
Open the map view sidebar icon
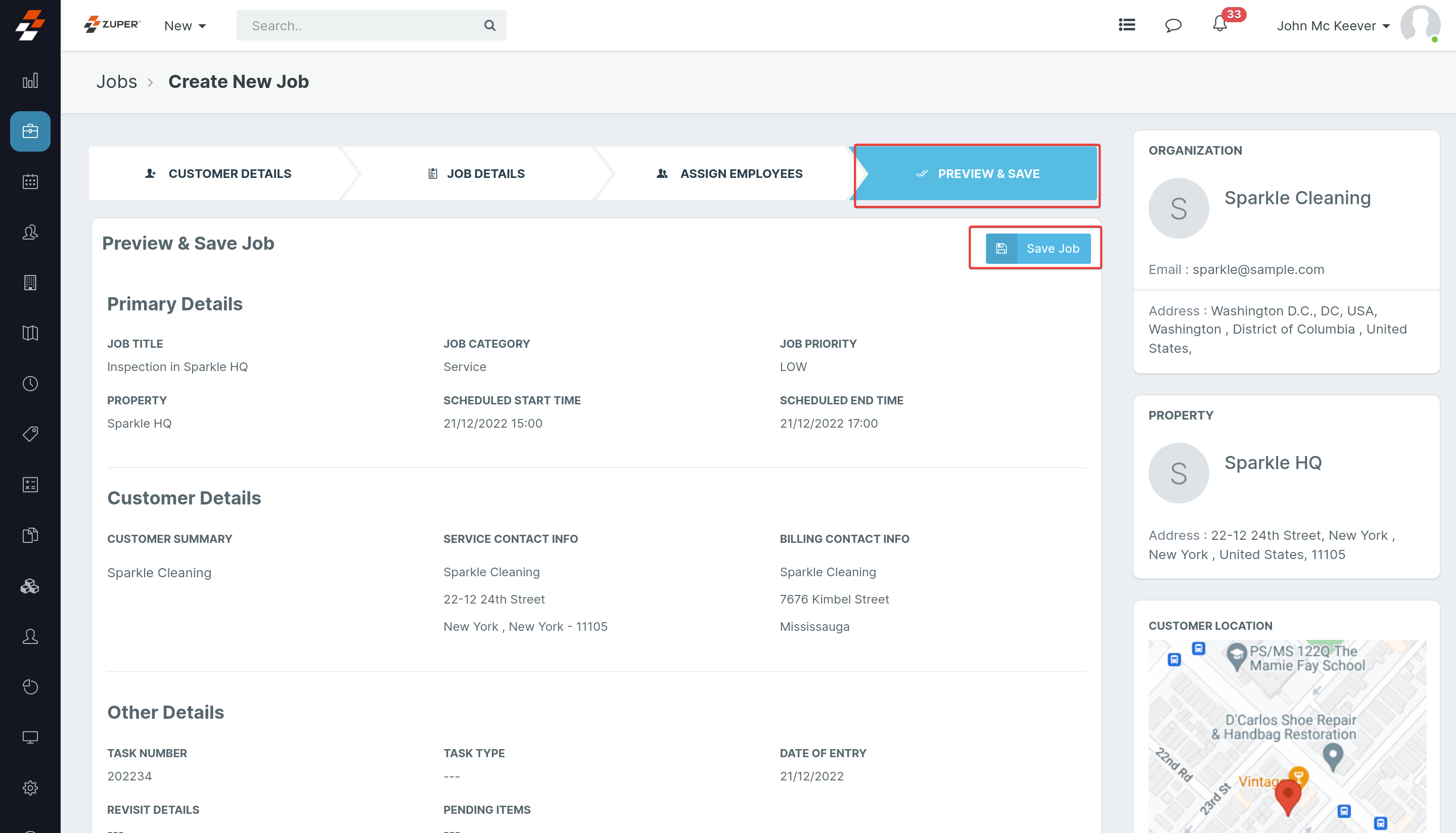30,333
